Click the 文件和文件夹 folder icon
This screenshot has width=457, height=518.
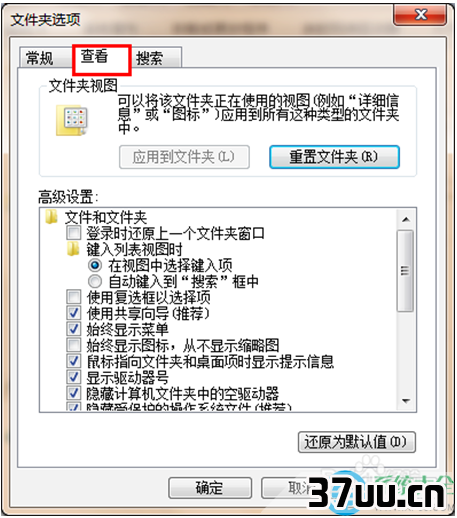coord(52,217)
